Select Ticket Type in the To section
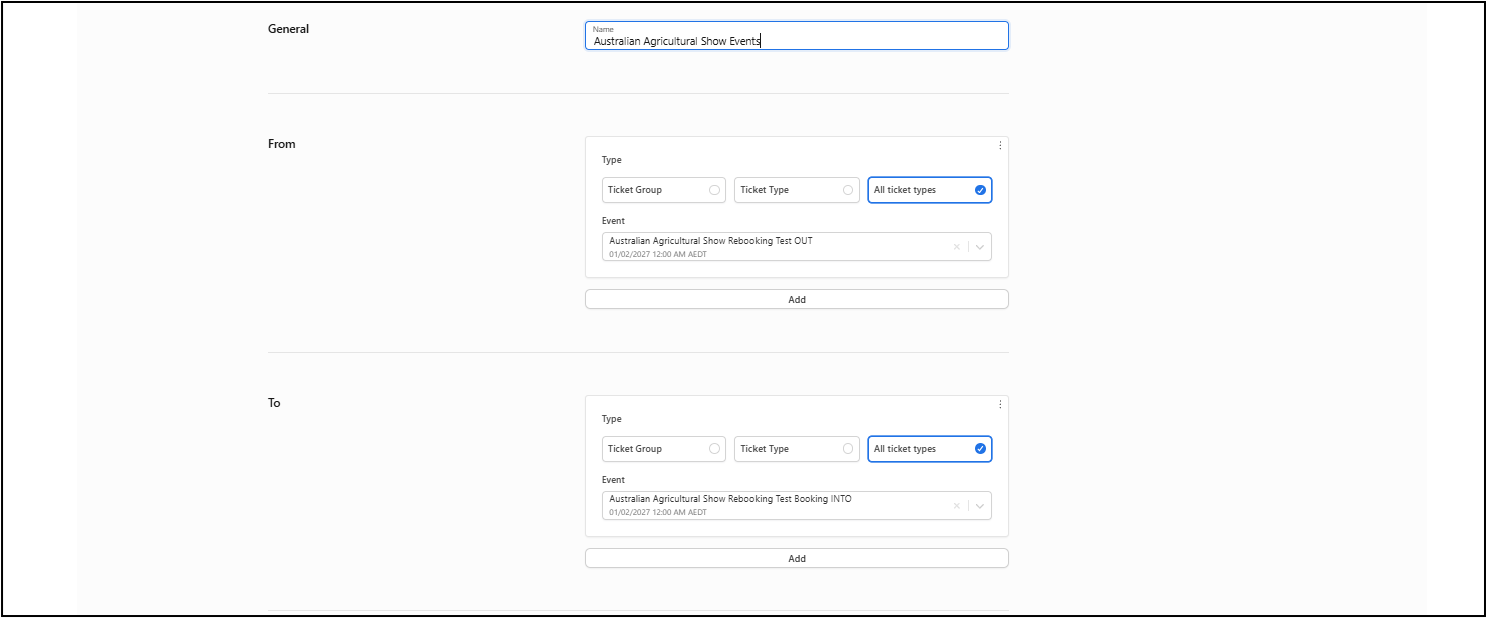The height and width of the screenshot is (618, 1486). click(796, 449)
